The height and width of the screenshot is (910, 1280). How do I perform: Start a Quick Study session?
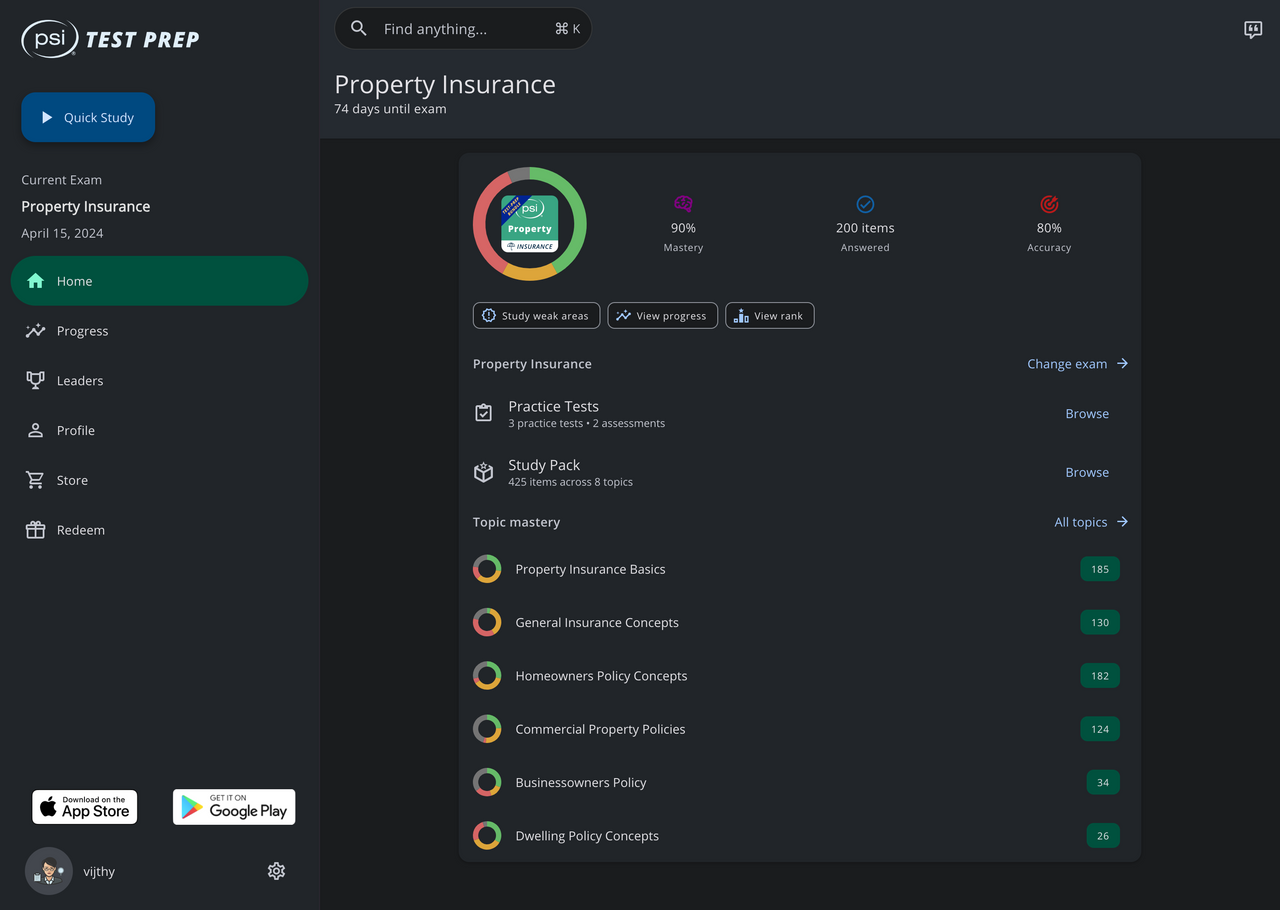point(88,117)
